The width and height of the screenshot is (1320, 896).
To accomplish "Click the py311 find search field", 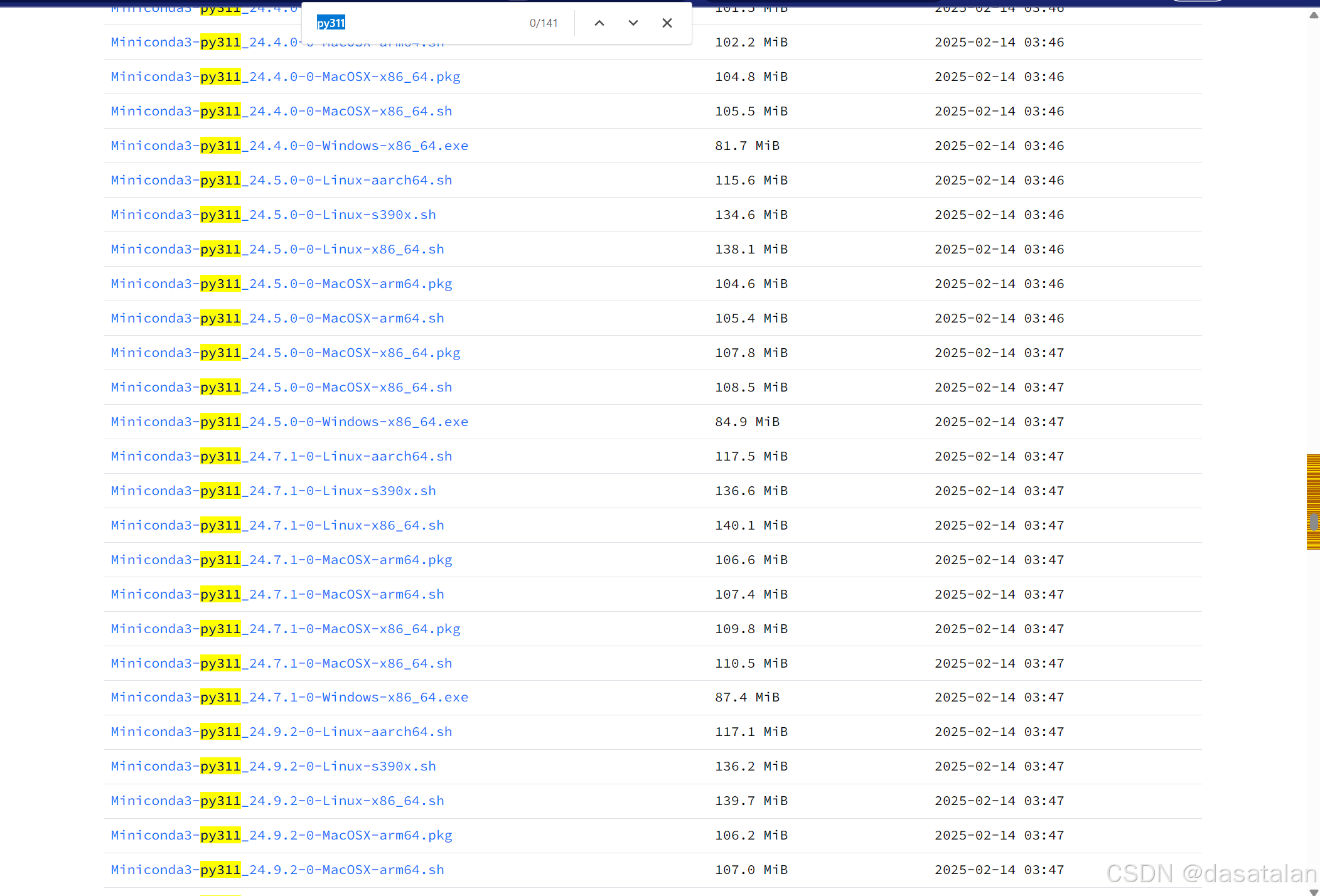I will click(x=417, y=23).
